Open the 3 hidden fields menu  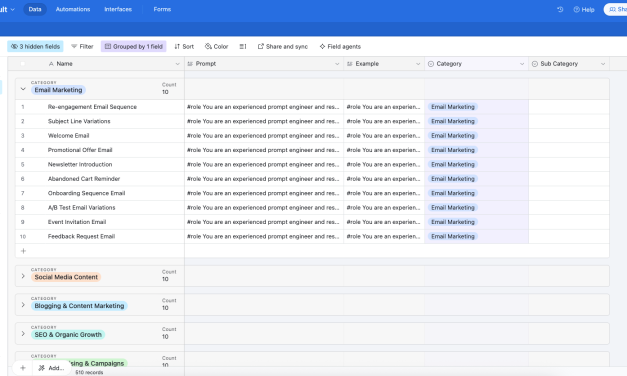click(35, 46)
